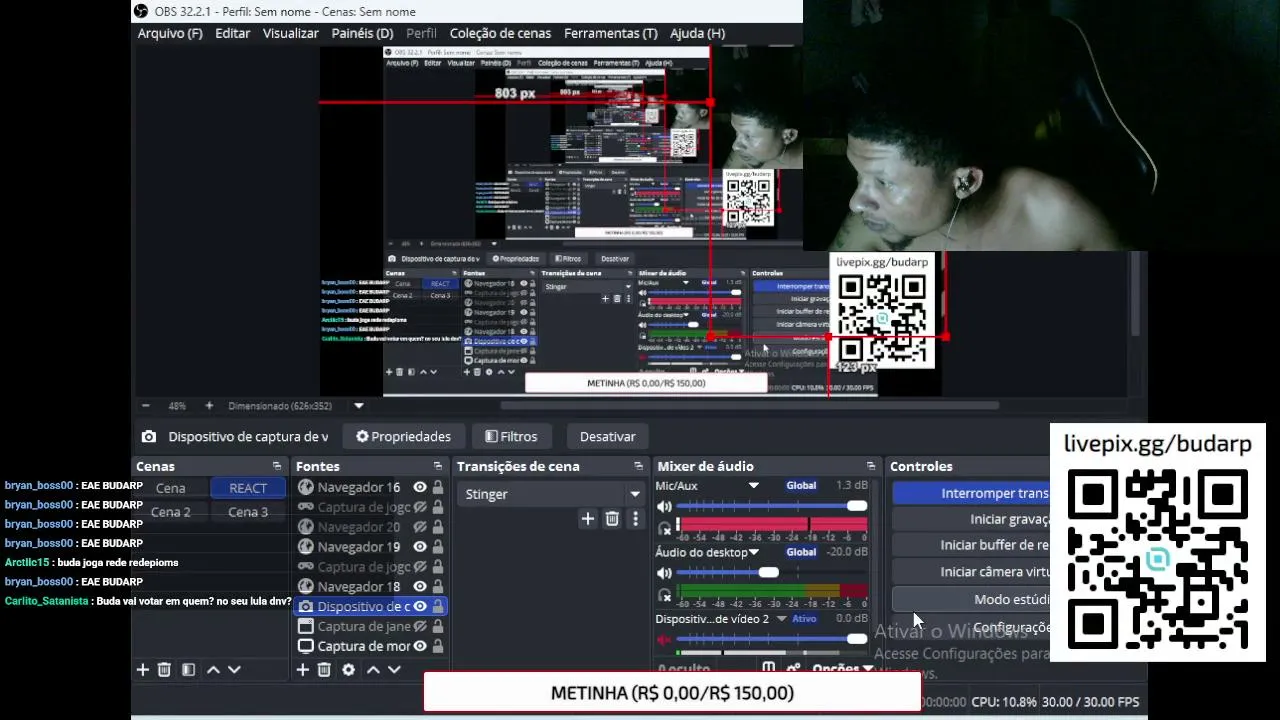Hide the Navegador 16 source

click(x=420, y=487)
